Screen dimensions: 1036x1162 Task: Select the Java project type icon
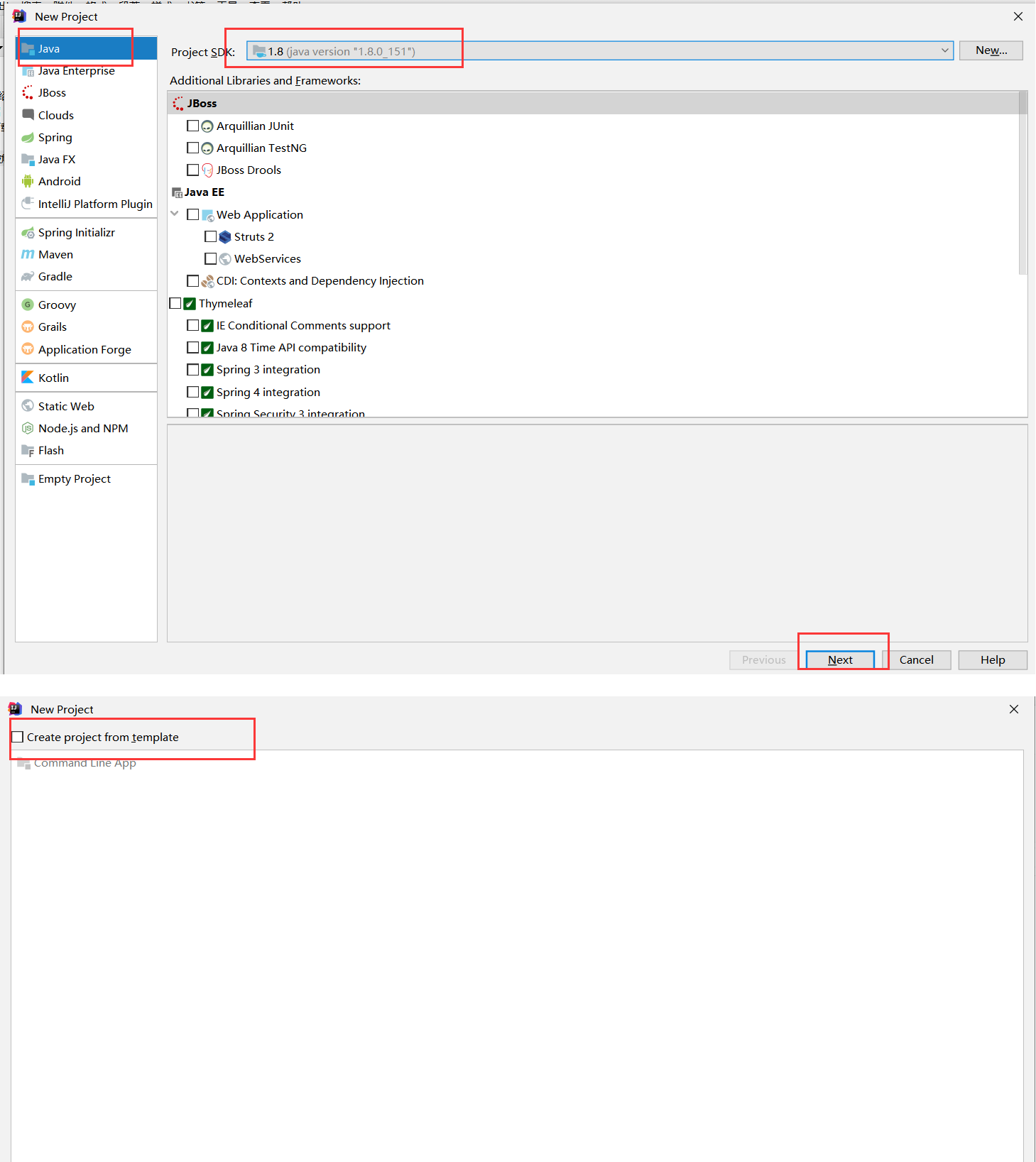pos(28,48)
